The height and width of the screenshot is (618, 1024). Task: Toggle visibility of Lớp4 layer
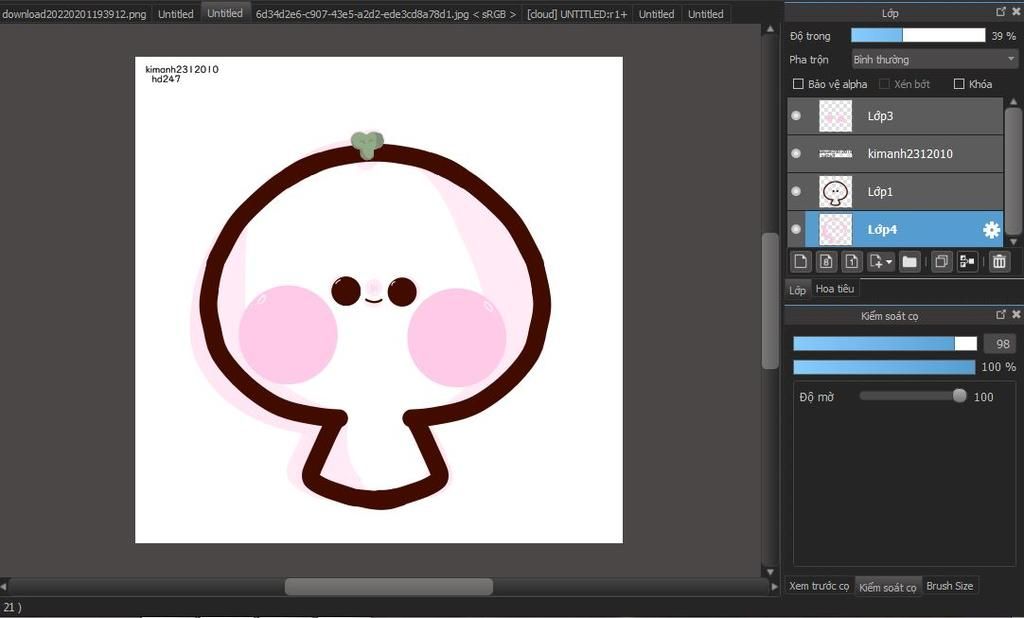click(x=796, y=229)
